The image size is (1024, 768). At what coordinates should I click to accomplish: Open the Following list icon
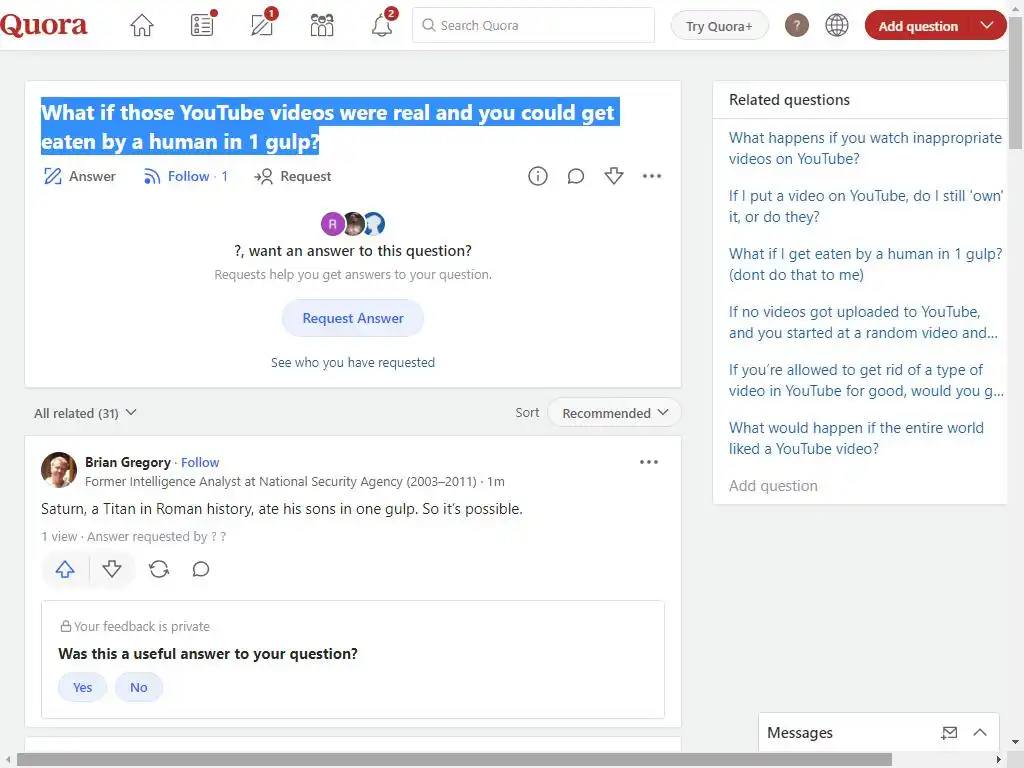pos(202,25)
